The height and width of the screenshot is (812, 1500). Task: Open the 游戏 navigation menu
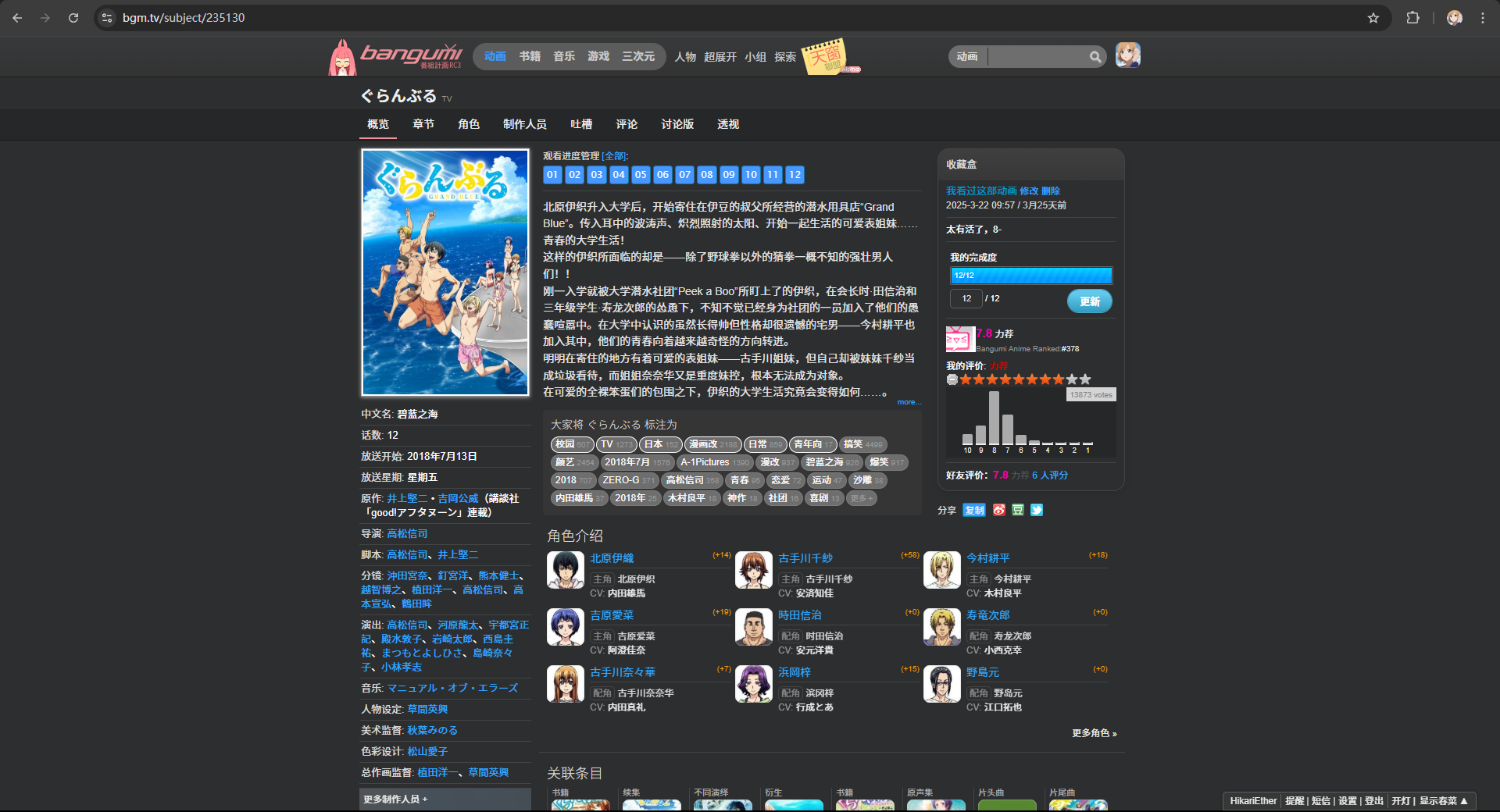click(598, 56)
